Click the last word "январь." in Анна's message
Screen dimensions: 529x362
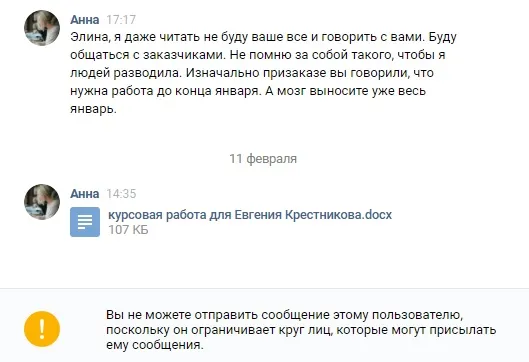point(93,109)
